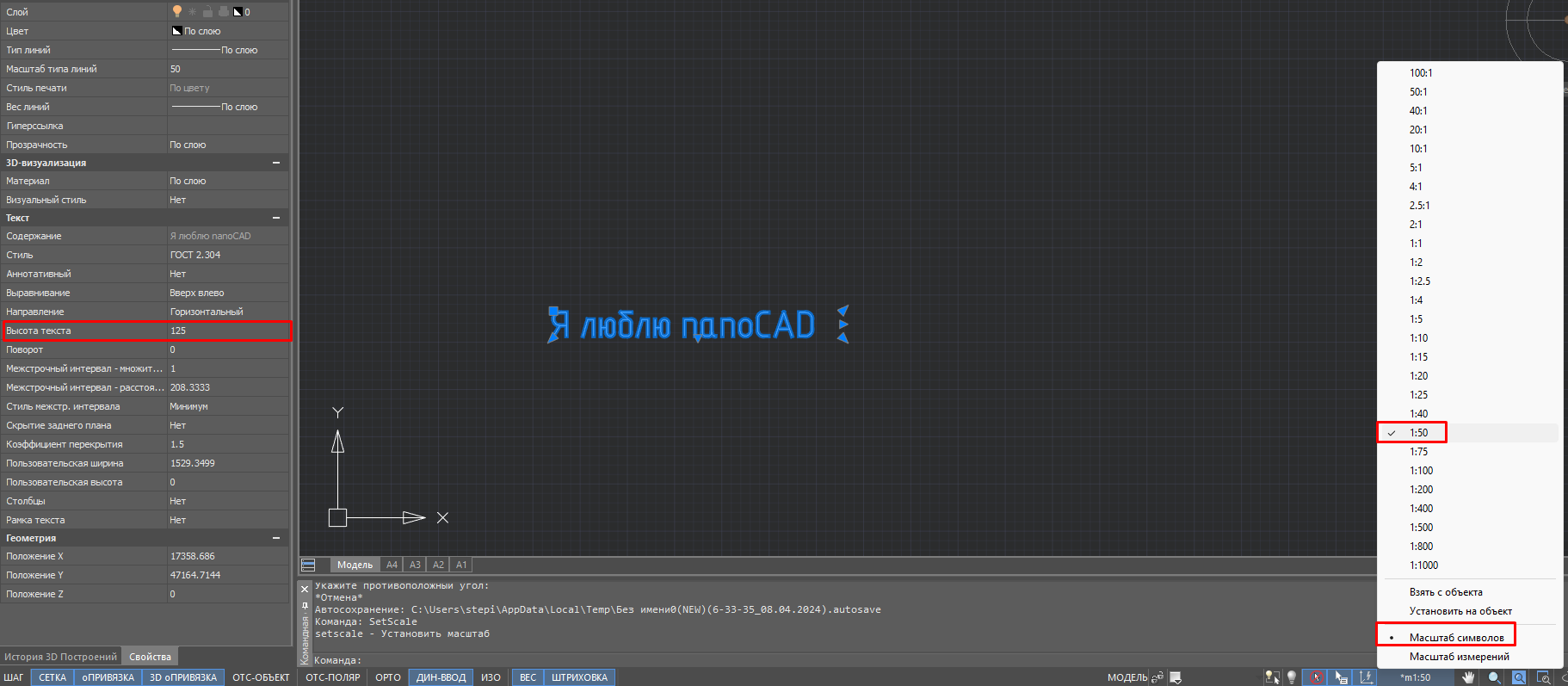Screen dimensions: 1568x686
Task: Switch to the A4 layout tab
Action: pyautogui.click(x=392, y=565)
